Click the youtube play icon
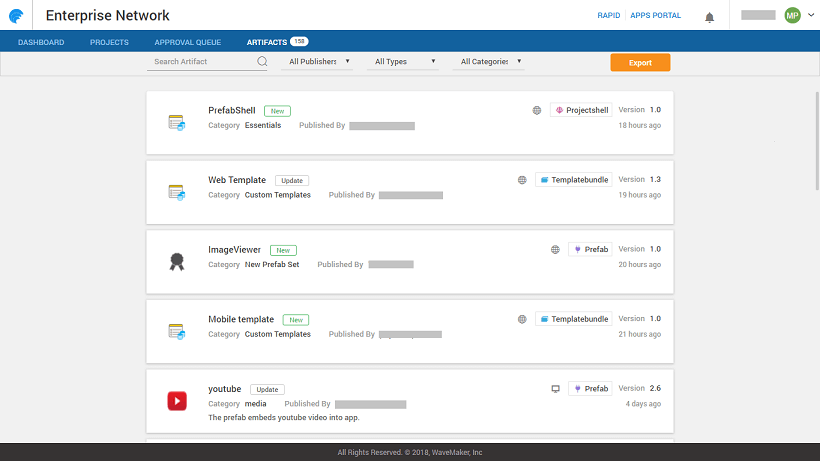820x461 pixels. pyautogui.click(x=176, y=401)
